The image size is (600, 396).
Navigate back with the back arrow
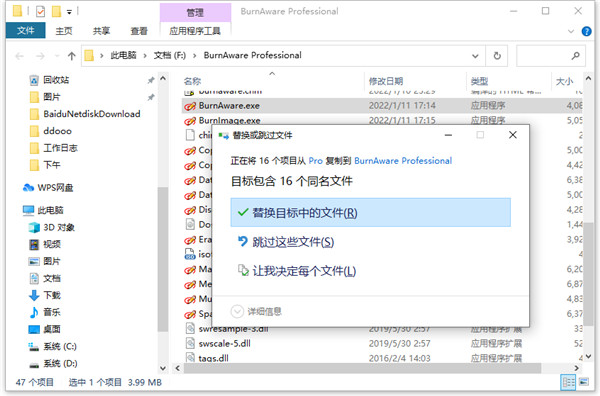[x=20, y=56]
